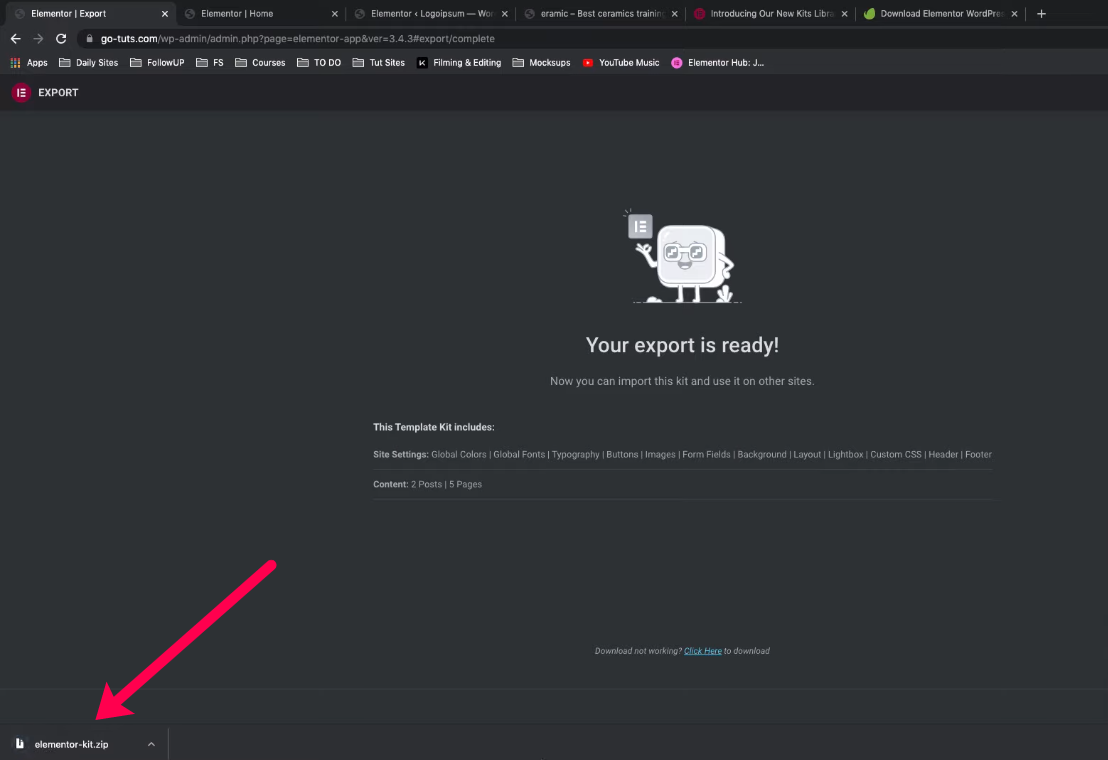Screen dimensions: 1108x760
Task: Click the 'Global Colors' site setting
Action: 459,455
